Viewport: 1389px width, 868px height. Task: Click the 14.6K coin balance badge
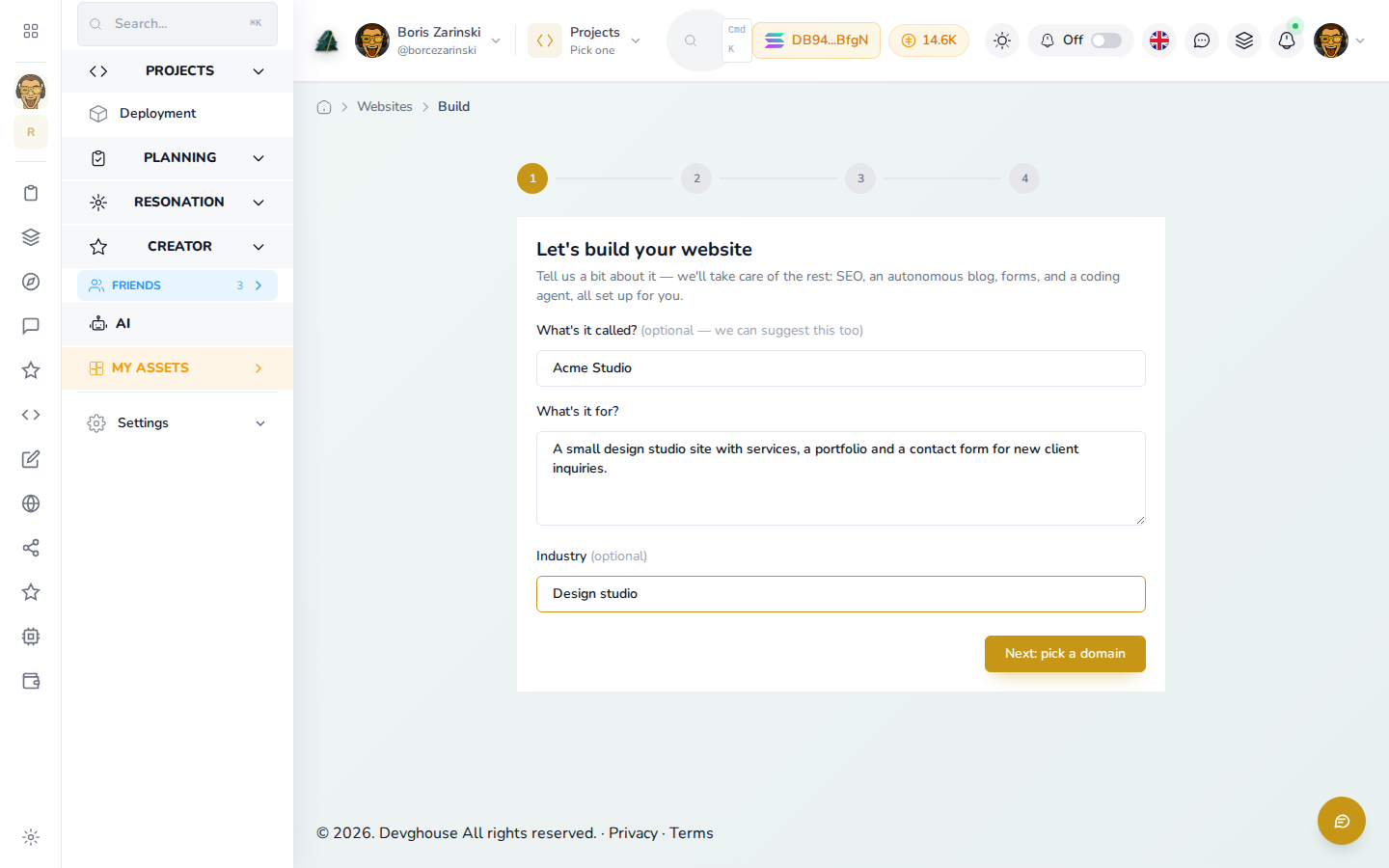coord(929,41)
